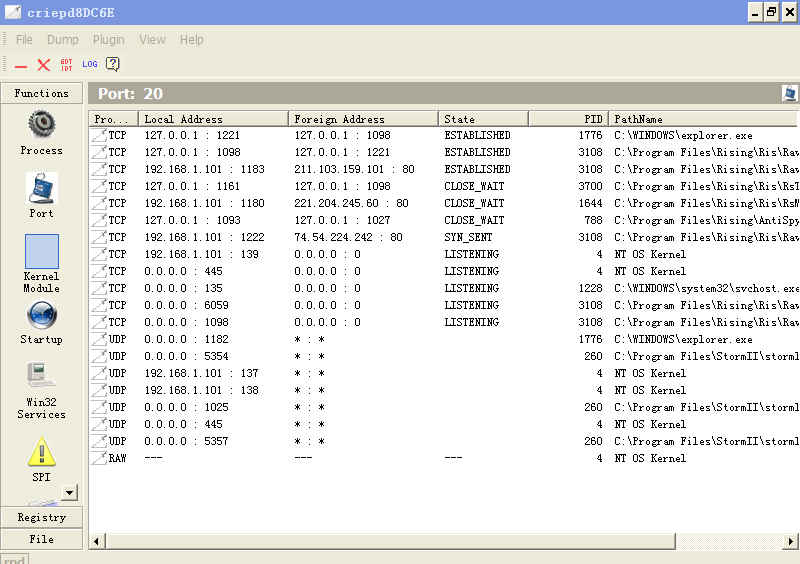Restore down the criepd8DC6E window
This screenshot has height=564, width=800.
(x=771, y=12)
